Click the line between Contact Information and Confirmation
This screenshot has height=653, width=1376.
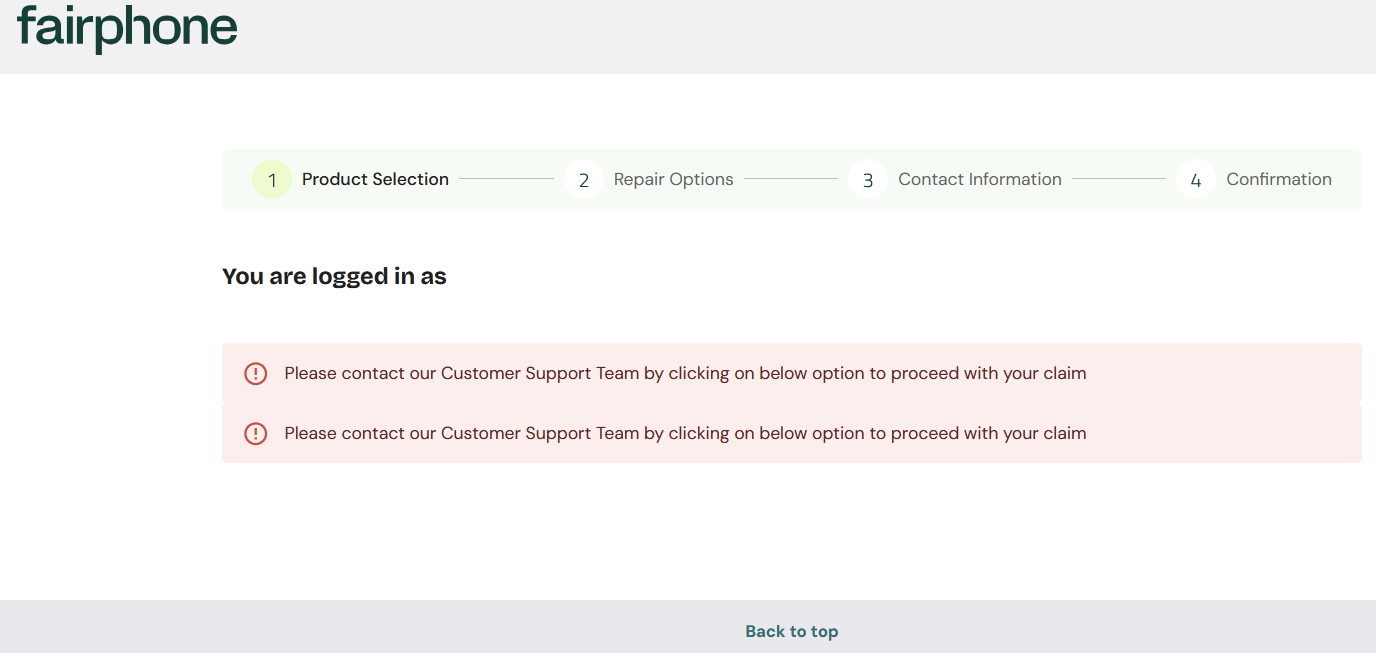point(1119,180)
